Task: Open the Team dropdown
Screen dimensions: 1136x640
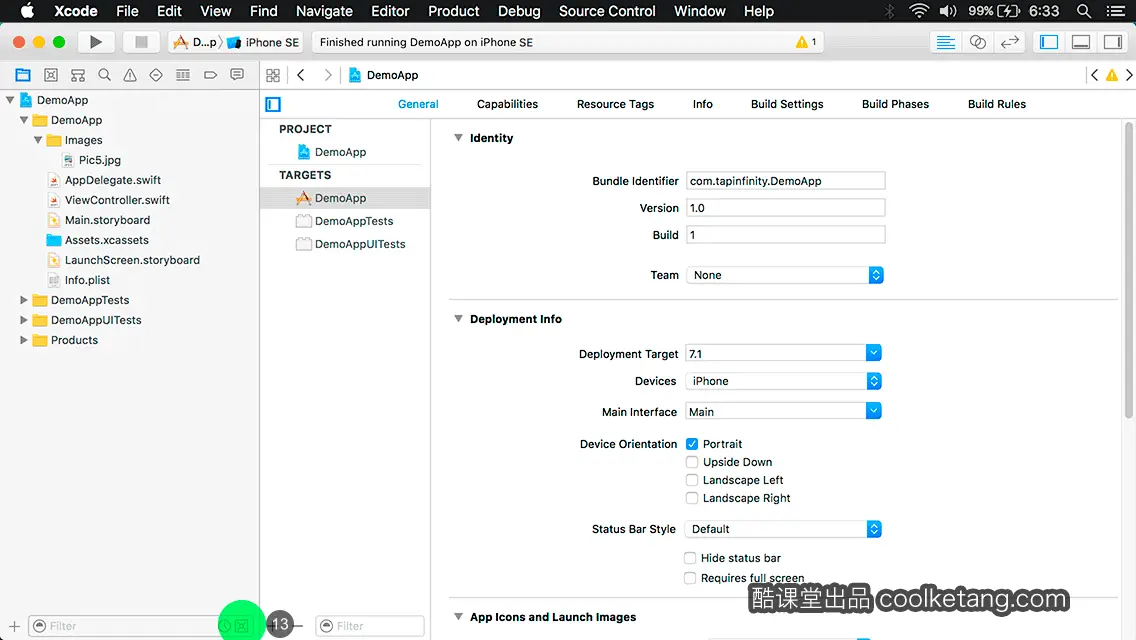Action: (785, 275)
